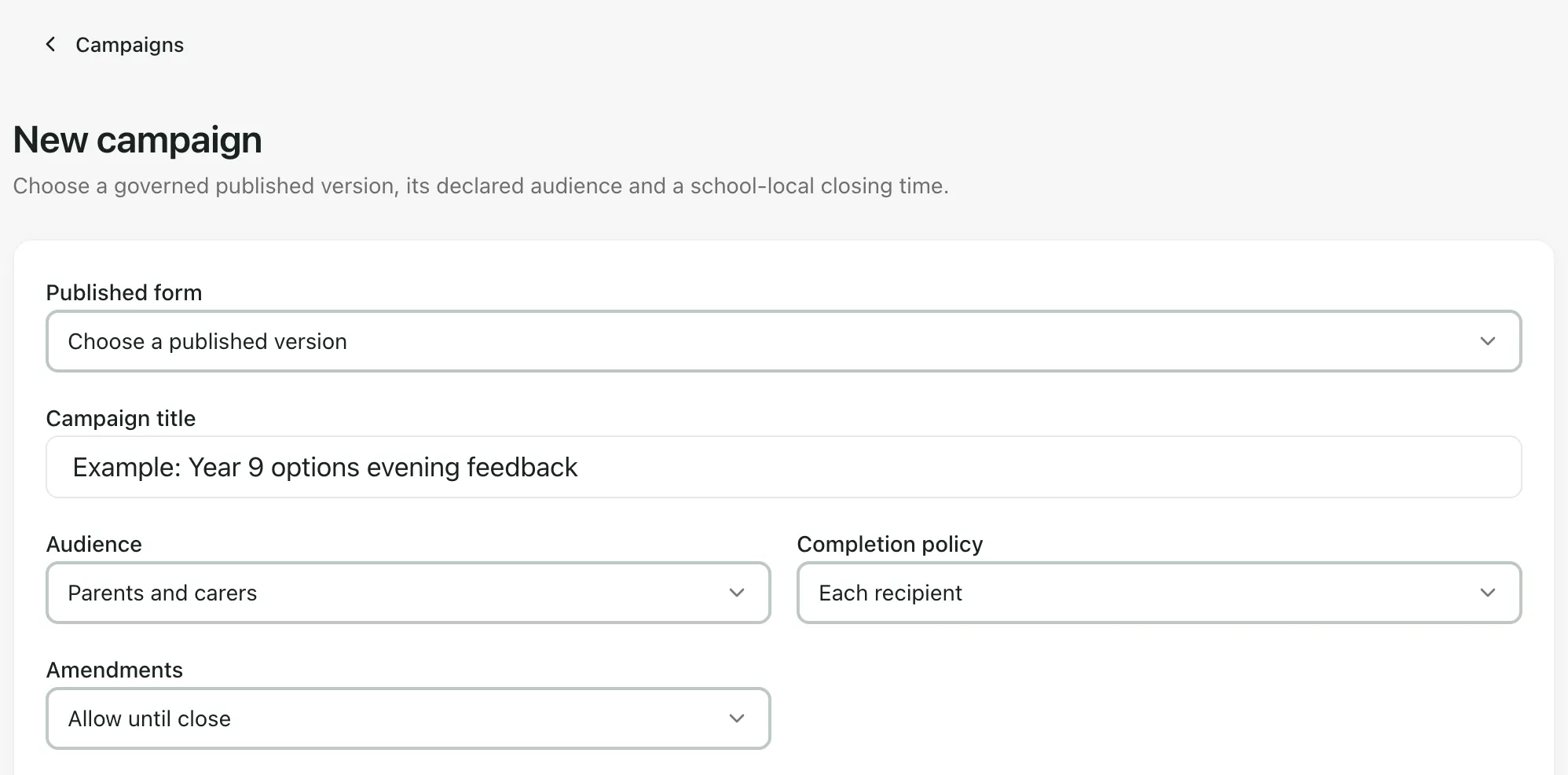
Task: Click the 'New campaign' heading text
Action: coord(137,140)
